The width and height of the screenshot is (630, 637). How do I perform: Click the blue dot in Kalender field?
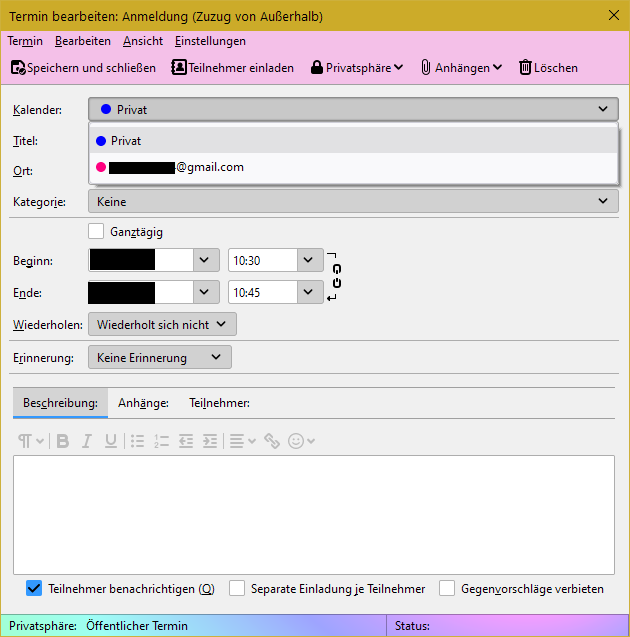coord(106,109)
